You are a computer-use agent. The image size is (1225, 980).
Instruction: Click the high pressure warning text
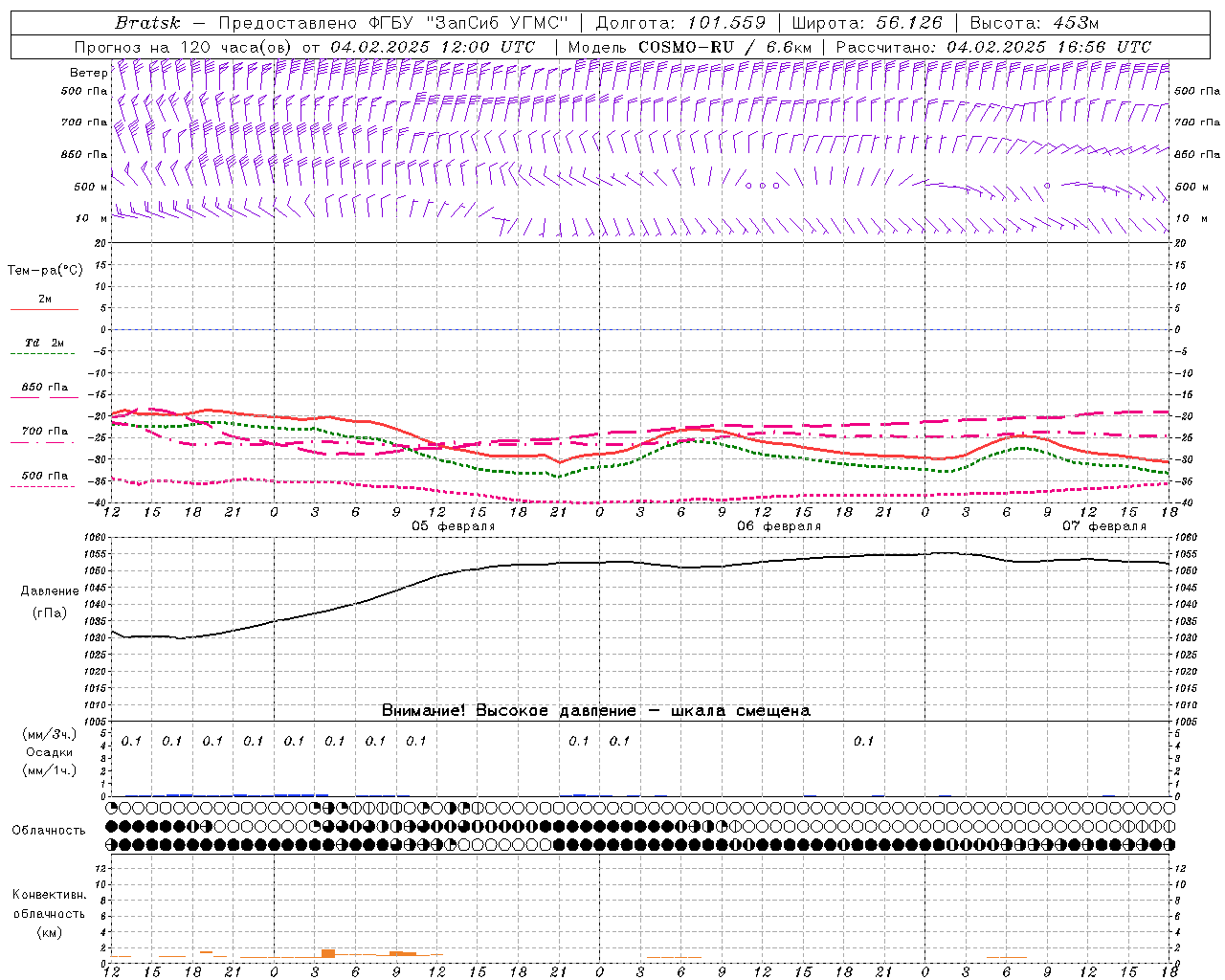coord(595,710)
